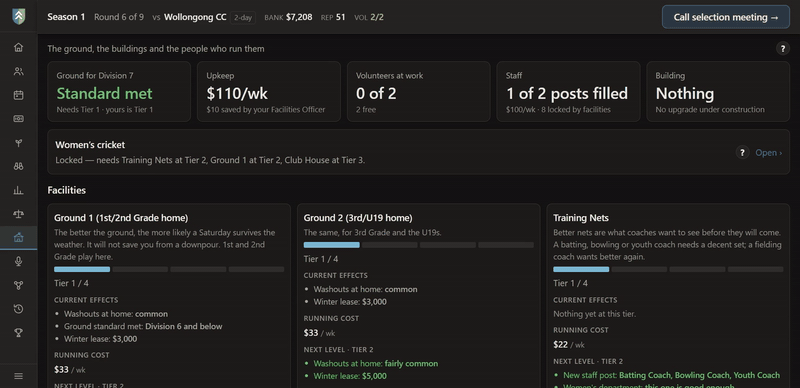Click the REP 51 value
Viewport: 800px width, 388px height.
[340, 17]
